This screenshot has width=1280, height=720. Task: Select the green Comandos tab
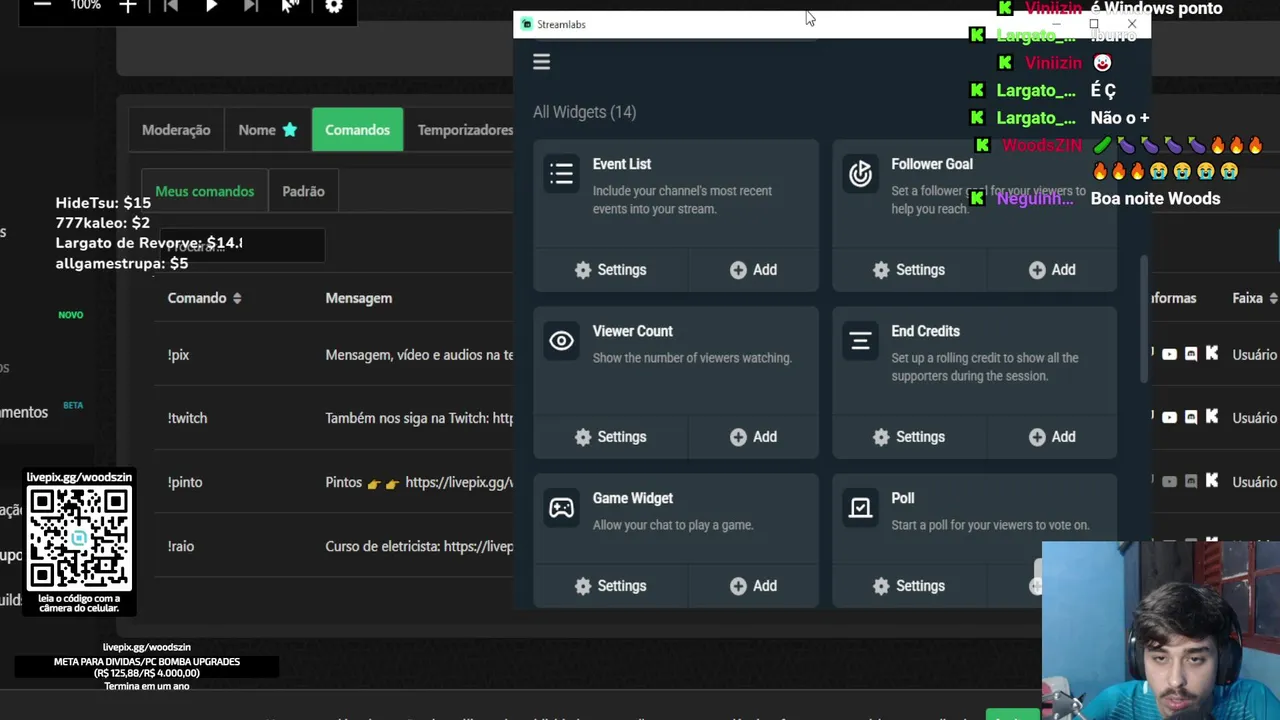click(357, 130)
